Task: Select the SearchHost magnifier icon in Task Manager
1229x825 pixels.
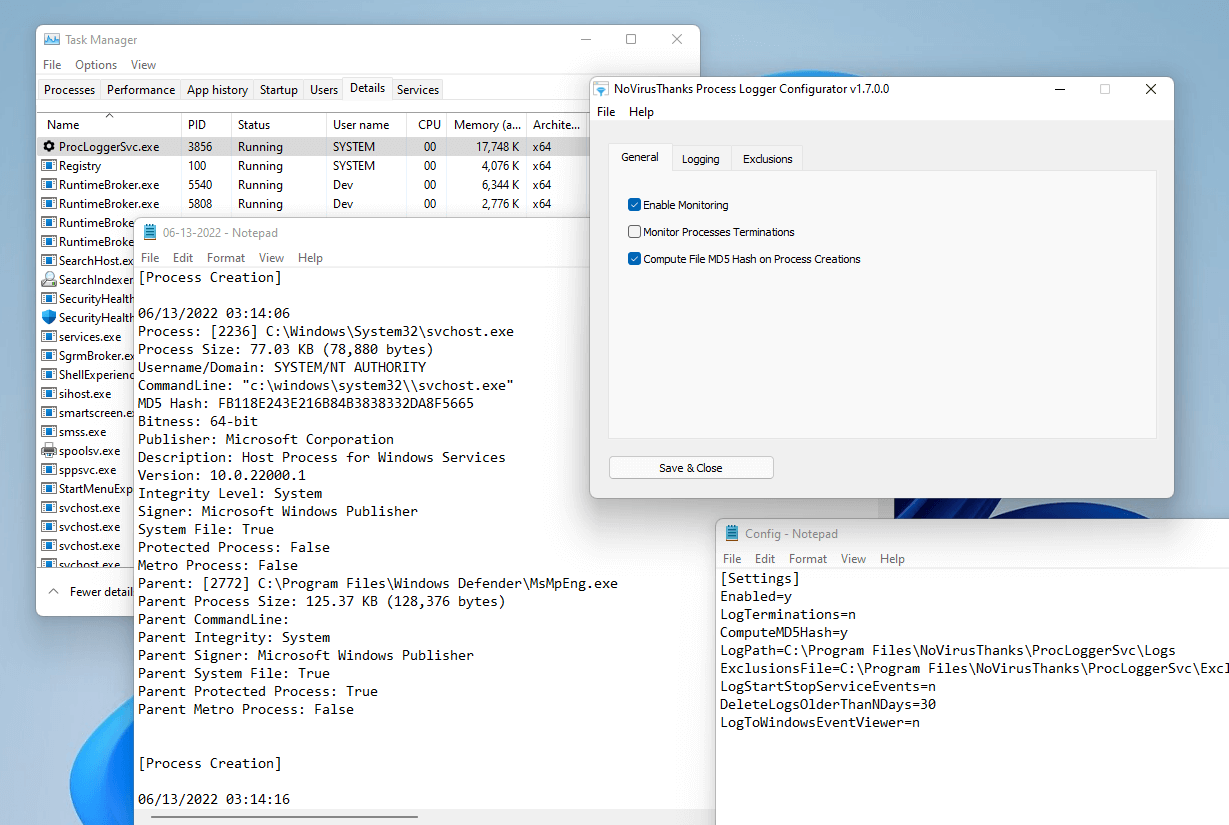Action: click(49, 261)
